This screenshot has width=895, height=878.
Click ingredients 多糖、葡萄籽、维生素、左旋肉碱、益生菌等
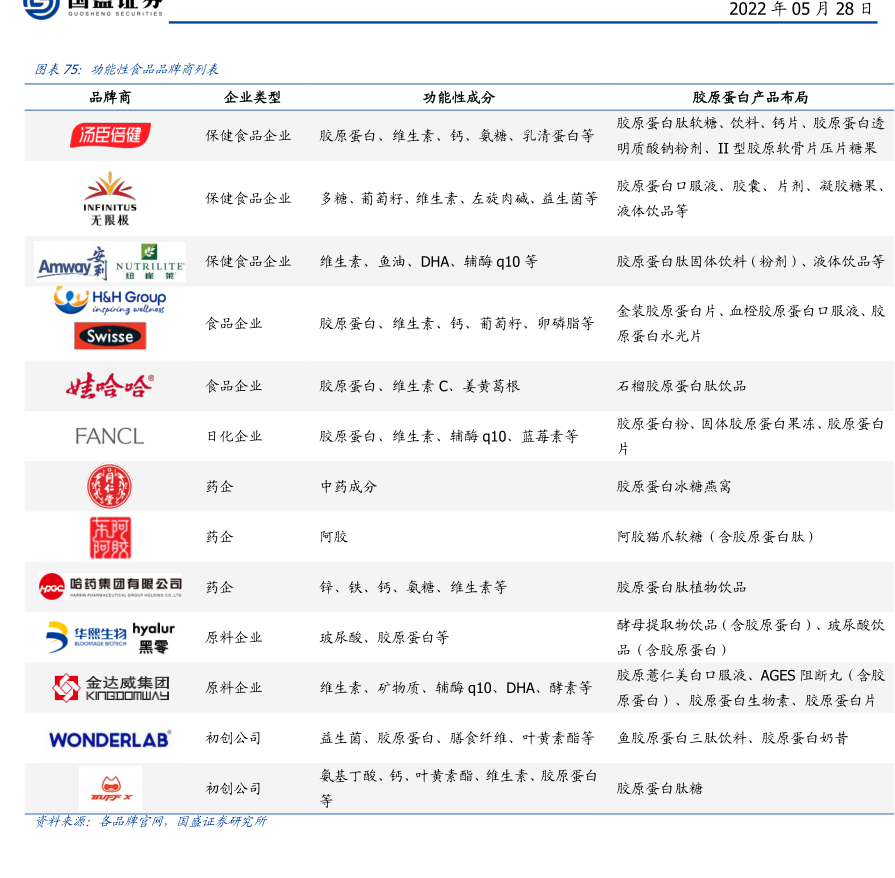pos(459,199)
